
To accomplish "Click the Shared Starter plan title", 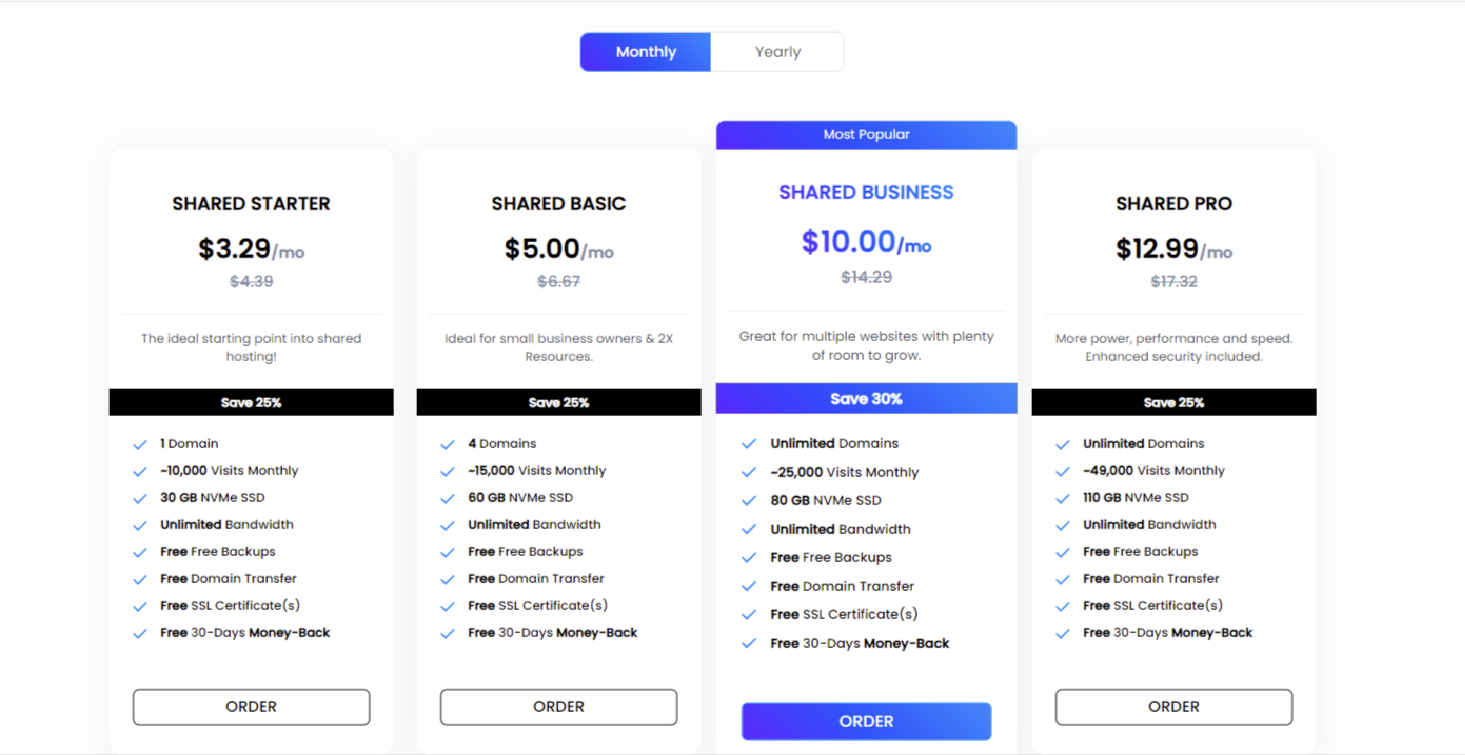I will (251, 204).
